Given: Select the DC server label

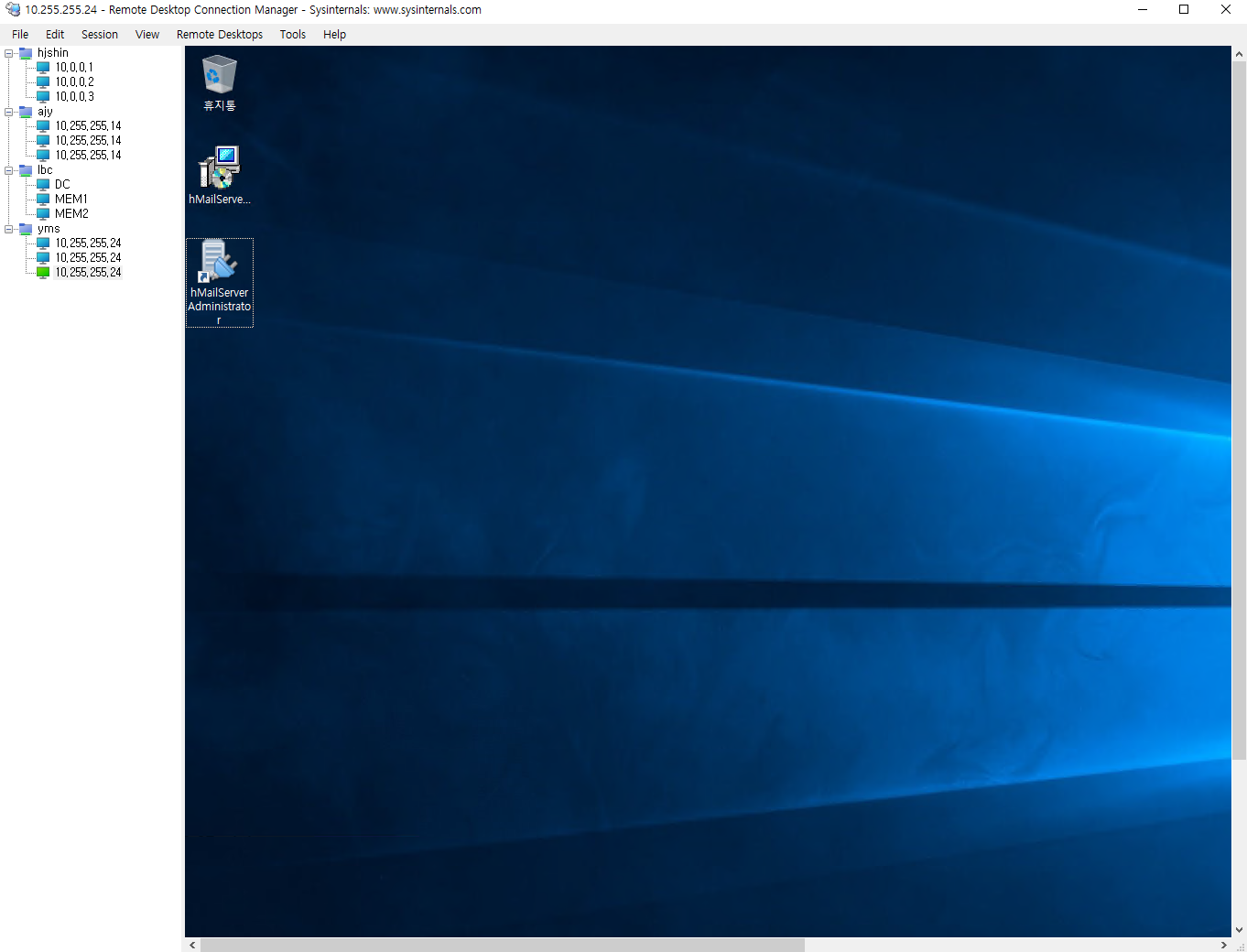Looking at the screenshot, I should coord(62,185).
